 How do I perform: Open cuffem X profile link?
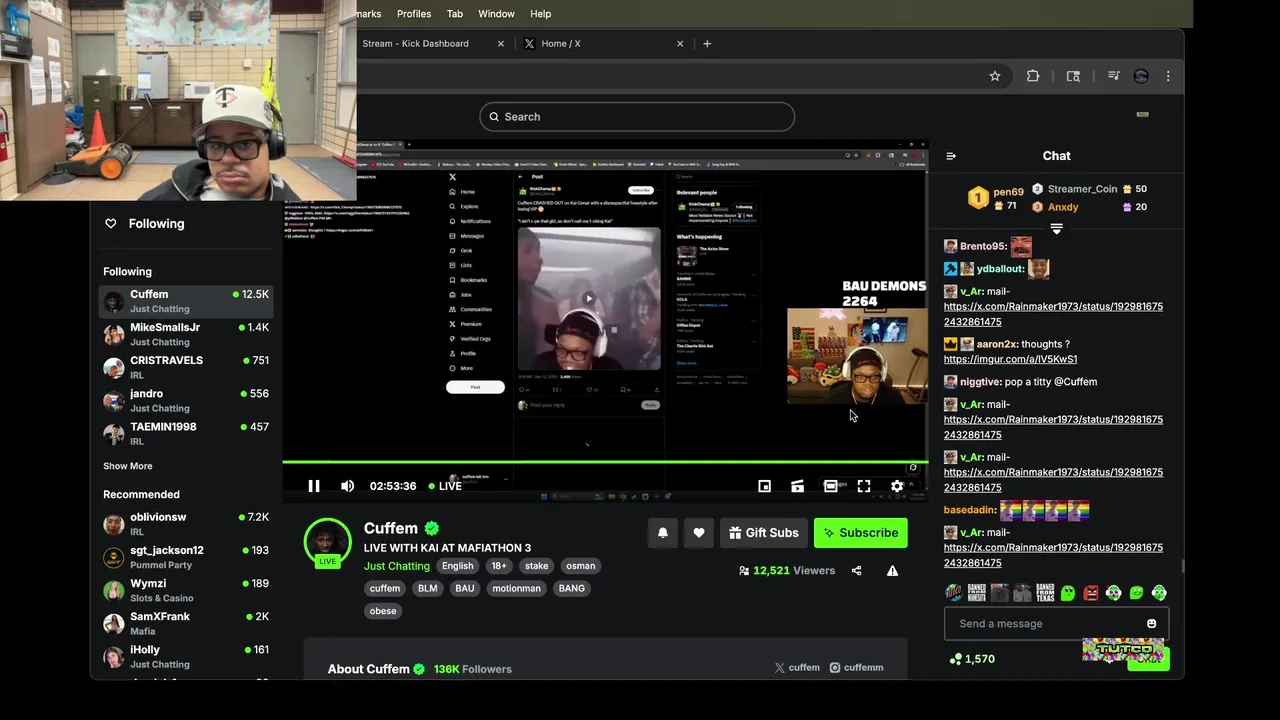[797, 668]
